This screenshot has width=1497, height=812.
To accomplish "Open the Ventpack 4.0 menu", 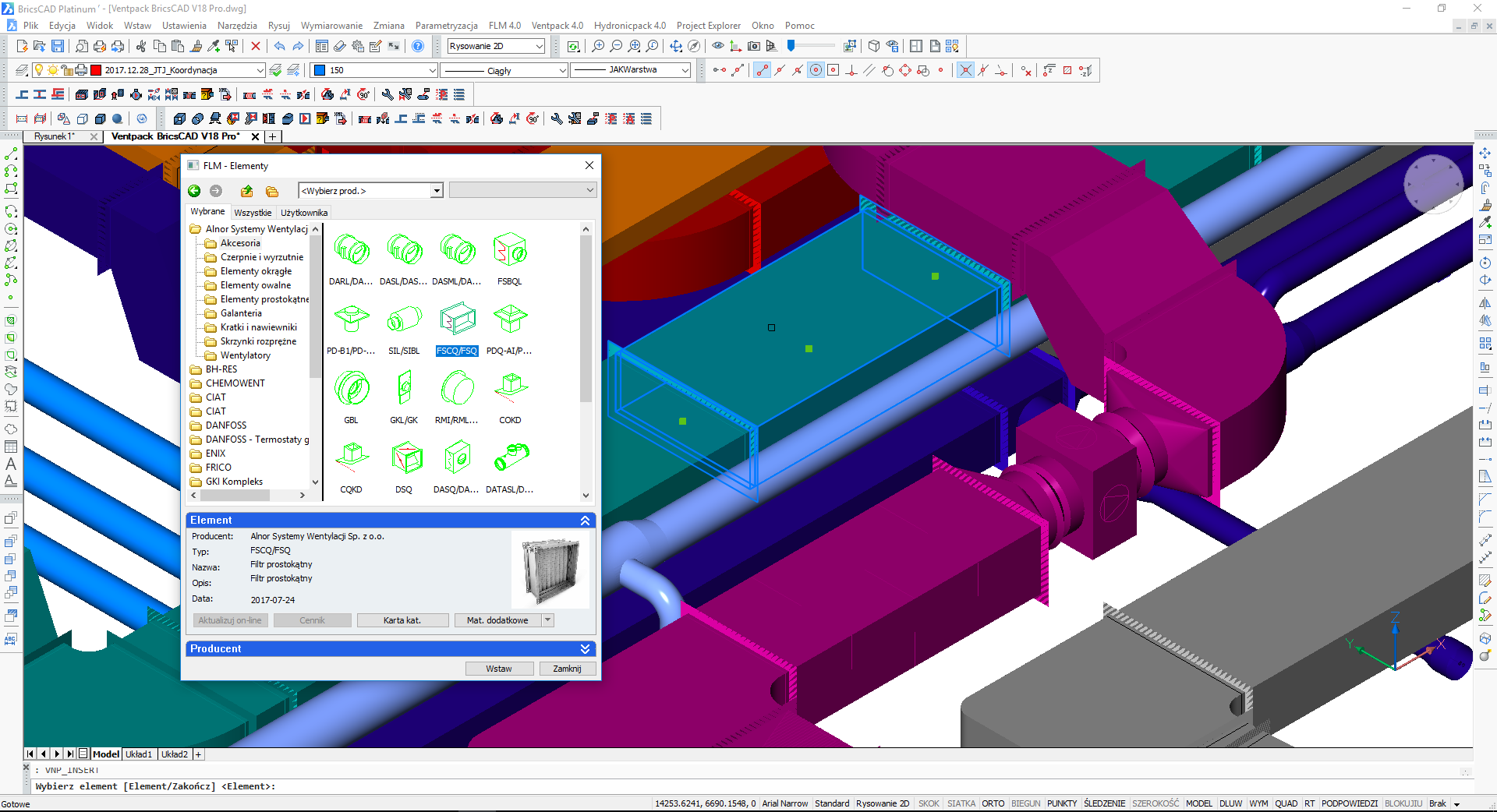I will pyautogui.click(x=557, y=26).
